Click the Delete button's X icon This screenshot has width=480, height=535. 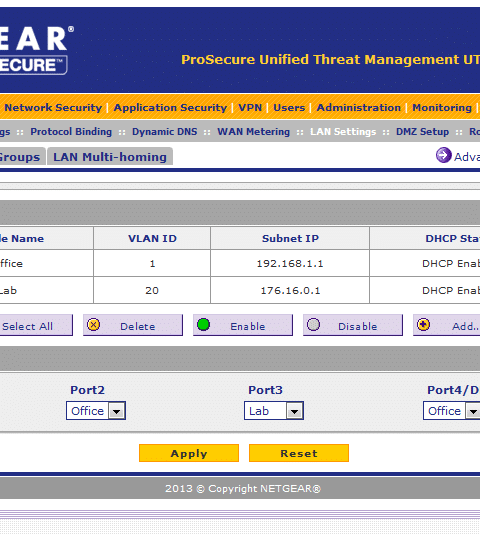tap(93, 325)
